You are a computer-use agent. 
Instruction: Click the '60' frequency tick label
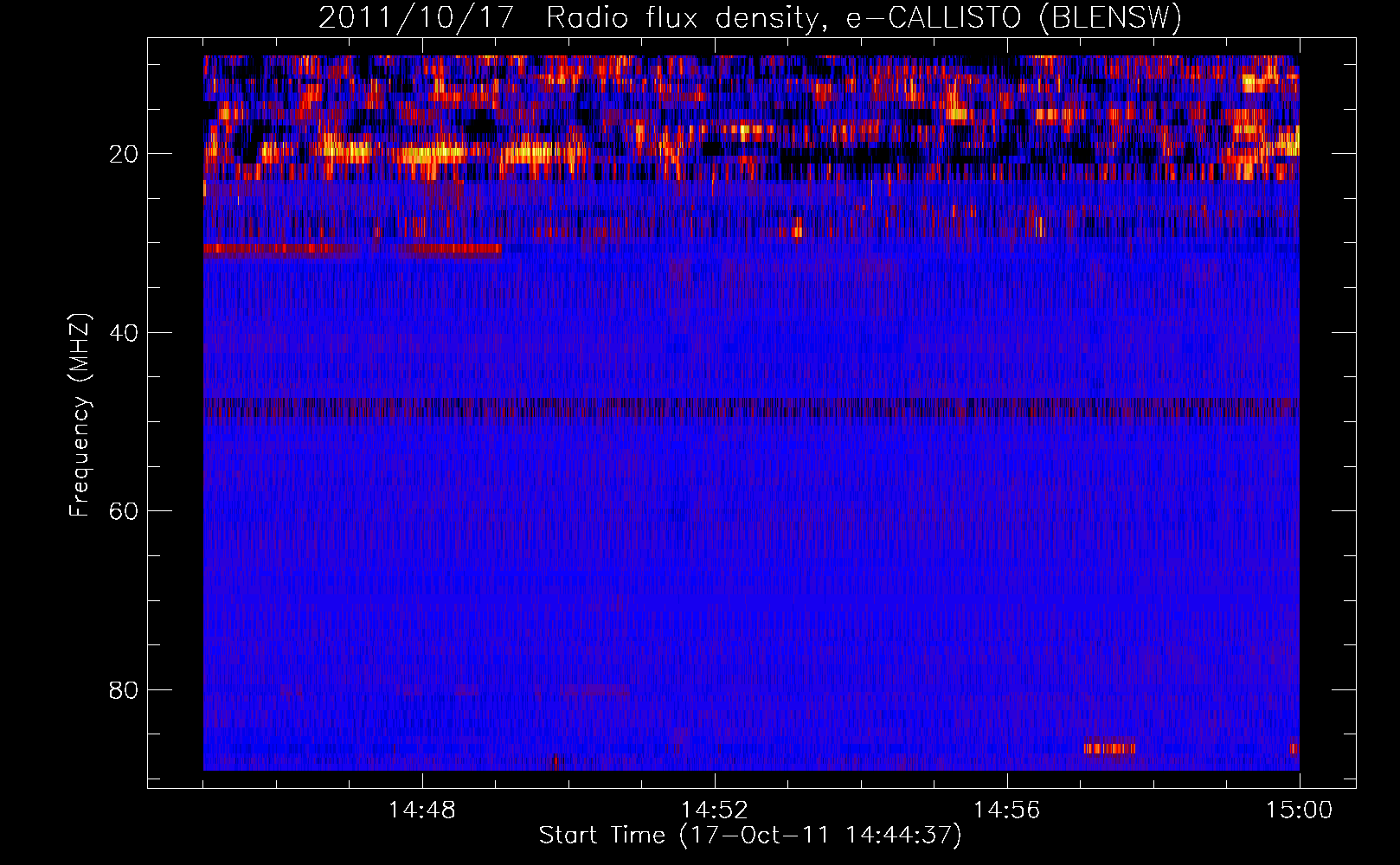tap(125, 511)
